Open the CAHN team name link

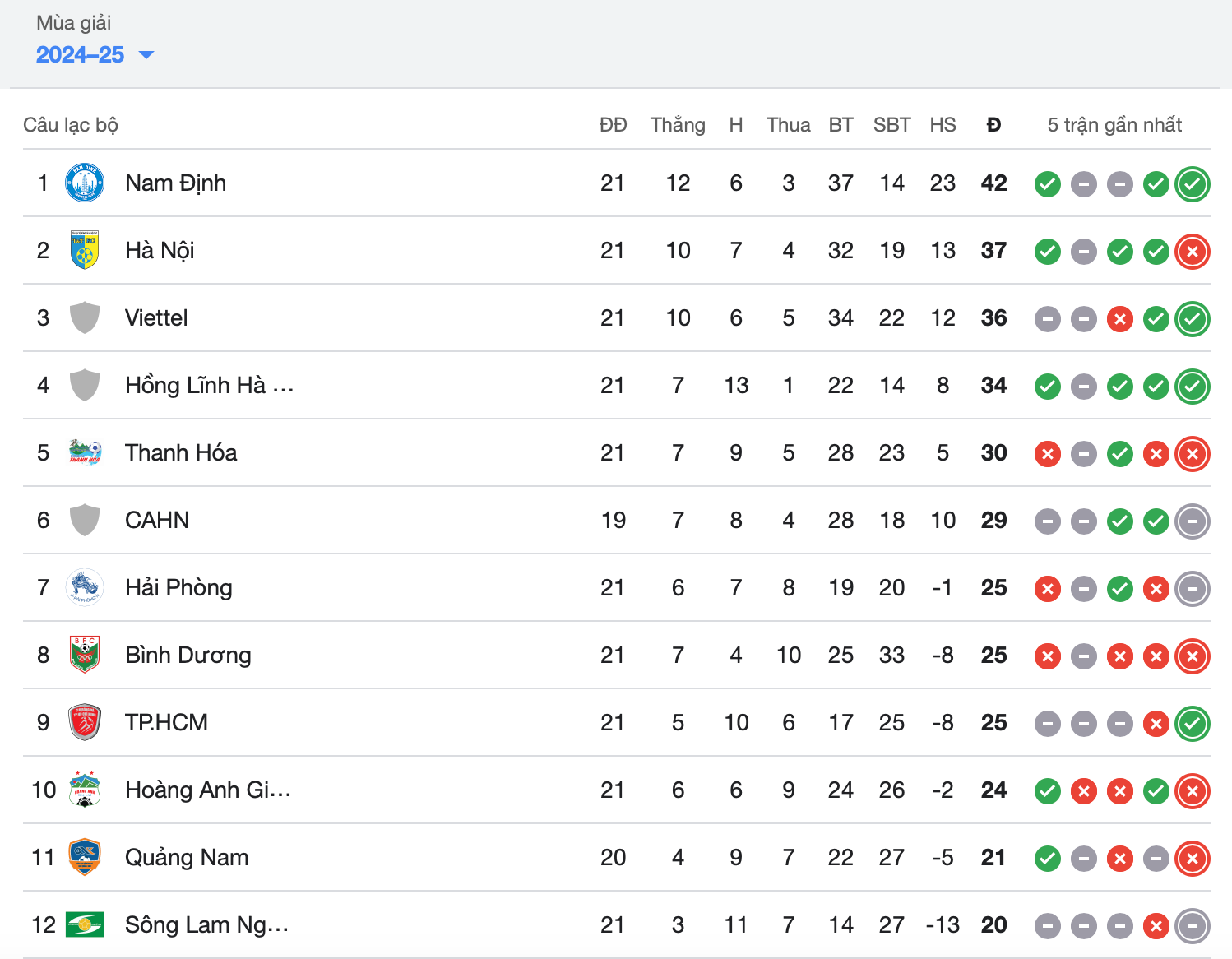pyautogui.click(x=157, y=520)
